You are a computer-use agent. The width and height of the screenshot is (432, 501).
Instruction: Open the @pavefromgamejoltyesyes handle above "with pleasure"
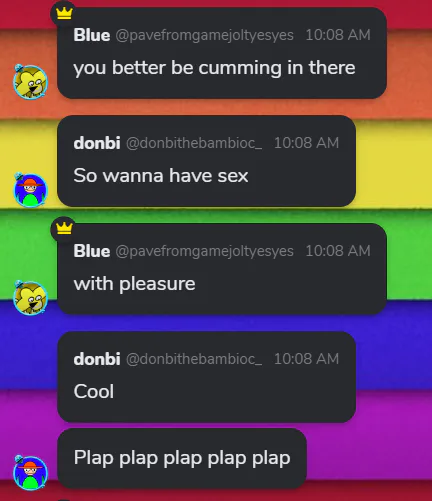(205, 251)
